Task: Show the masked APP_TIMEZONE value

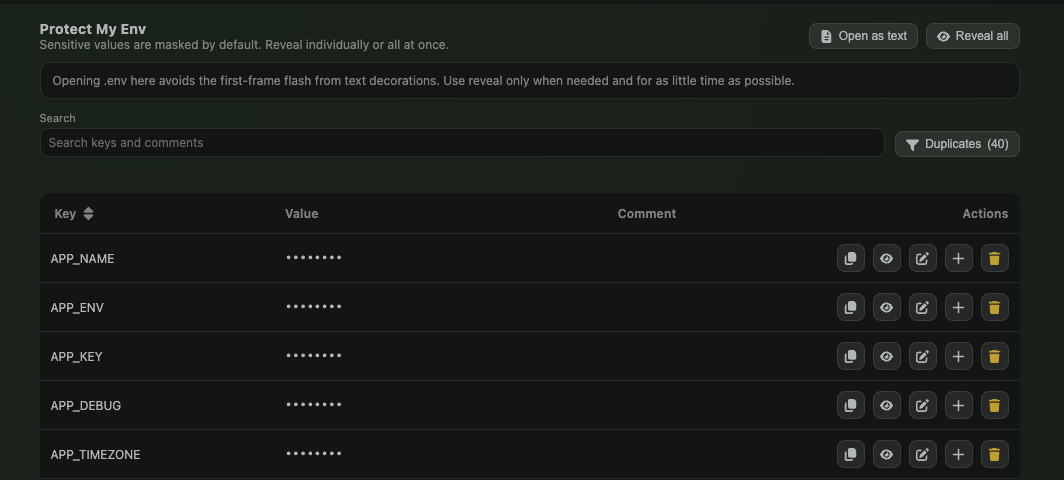Action: 886,454
